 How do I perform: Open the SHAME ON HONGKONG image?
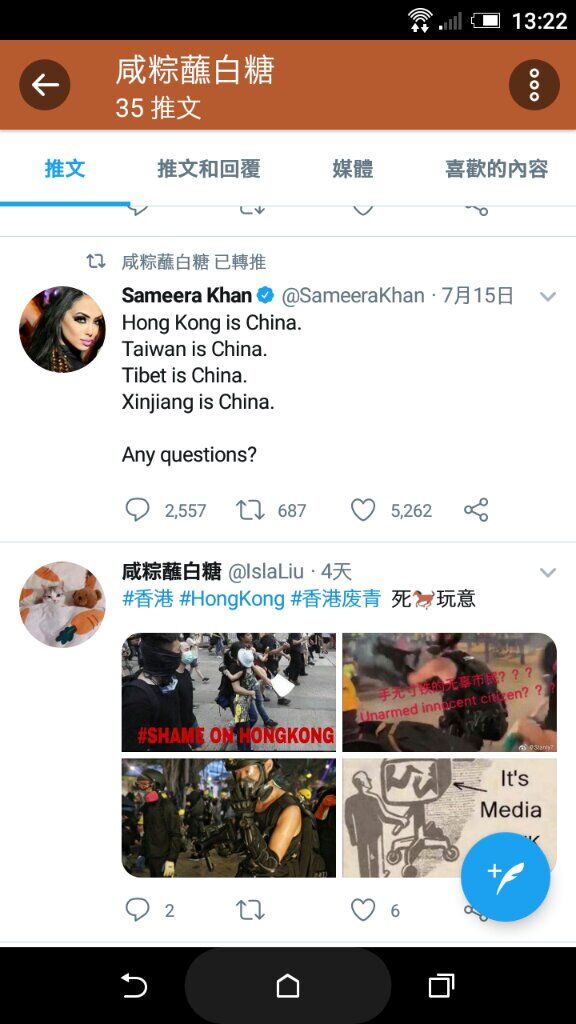click(x=229, y=692)
